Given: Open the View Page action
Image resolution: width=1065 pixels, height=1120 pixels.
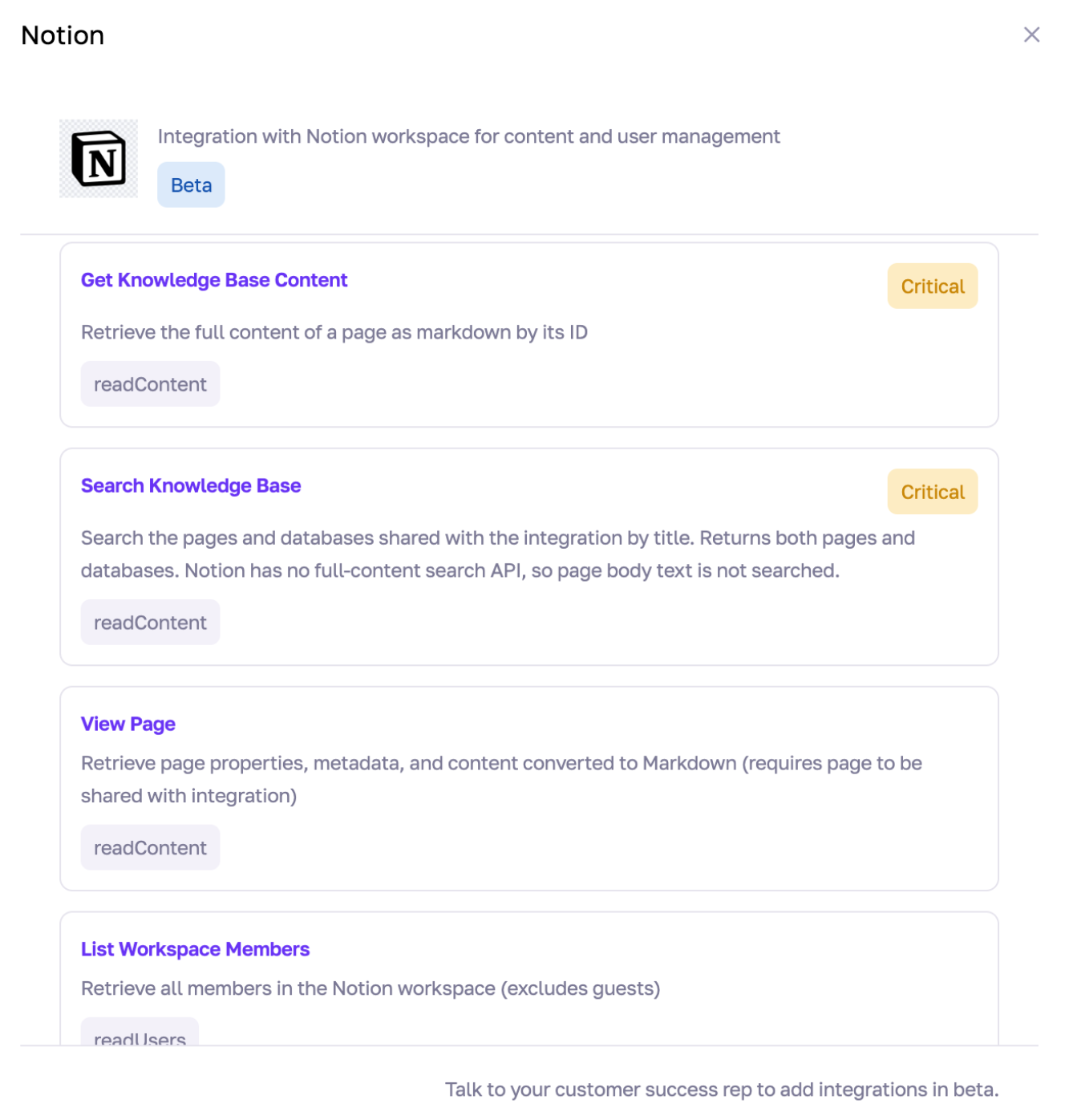Looking at the screenshot, I should coord(128,724).
